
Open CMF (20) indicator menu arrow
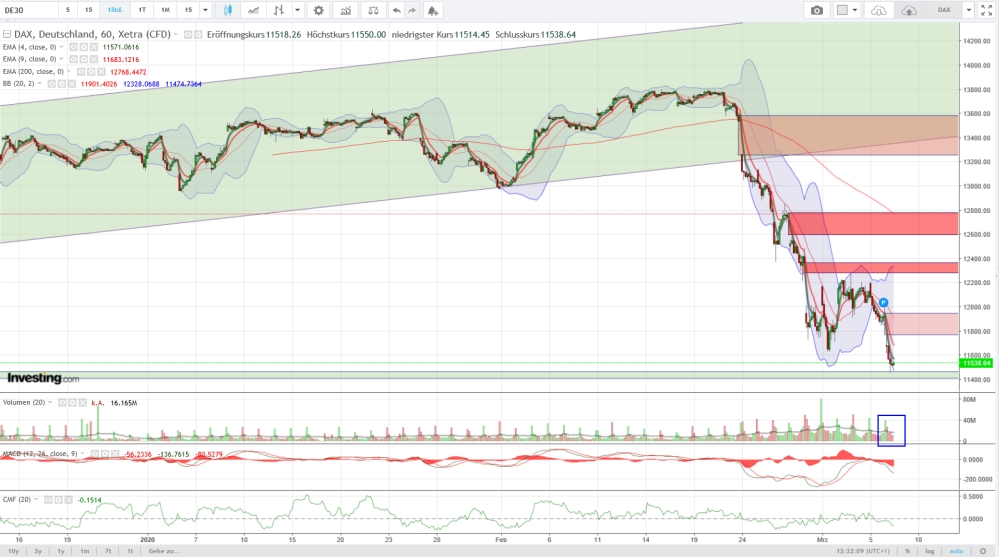point(36,500)
